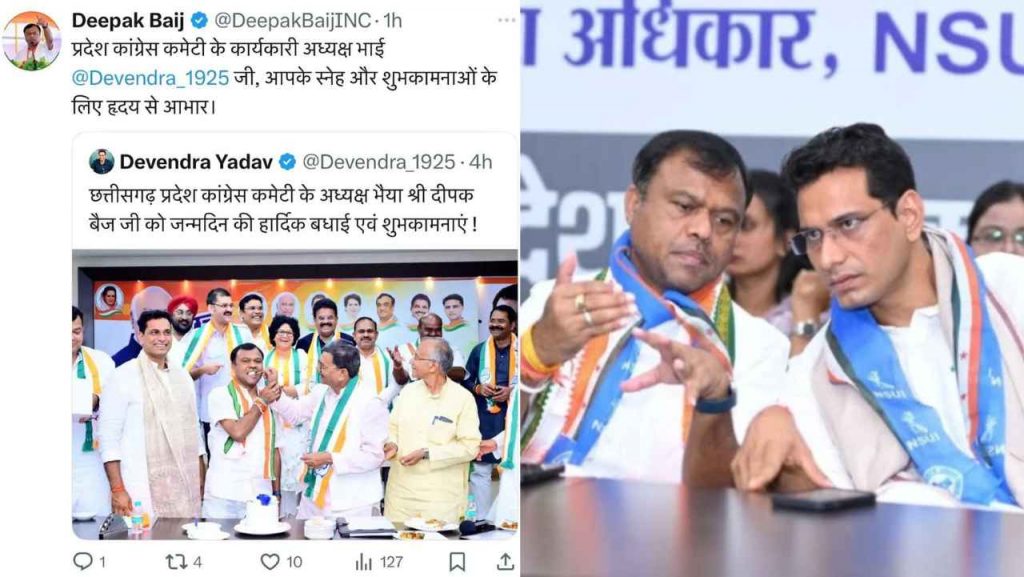The width and height of the screenshot is (1024, 577).
Task: Open Deepak Baij's profile picture
Action: click(x=31, y=40)
